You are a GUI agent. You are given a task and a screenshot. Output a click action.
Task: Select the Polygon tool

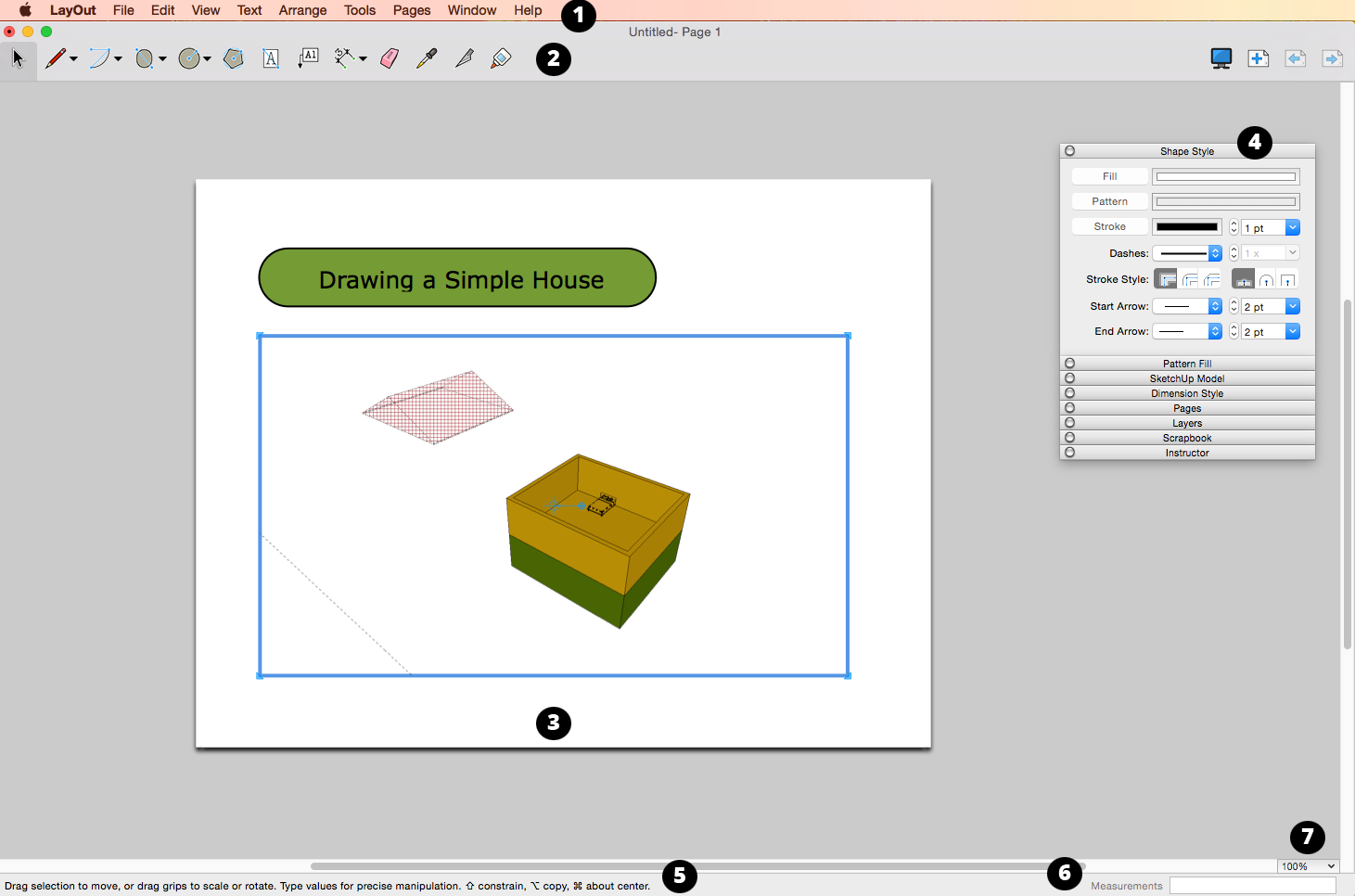[x=234, y=58]
